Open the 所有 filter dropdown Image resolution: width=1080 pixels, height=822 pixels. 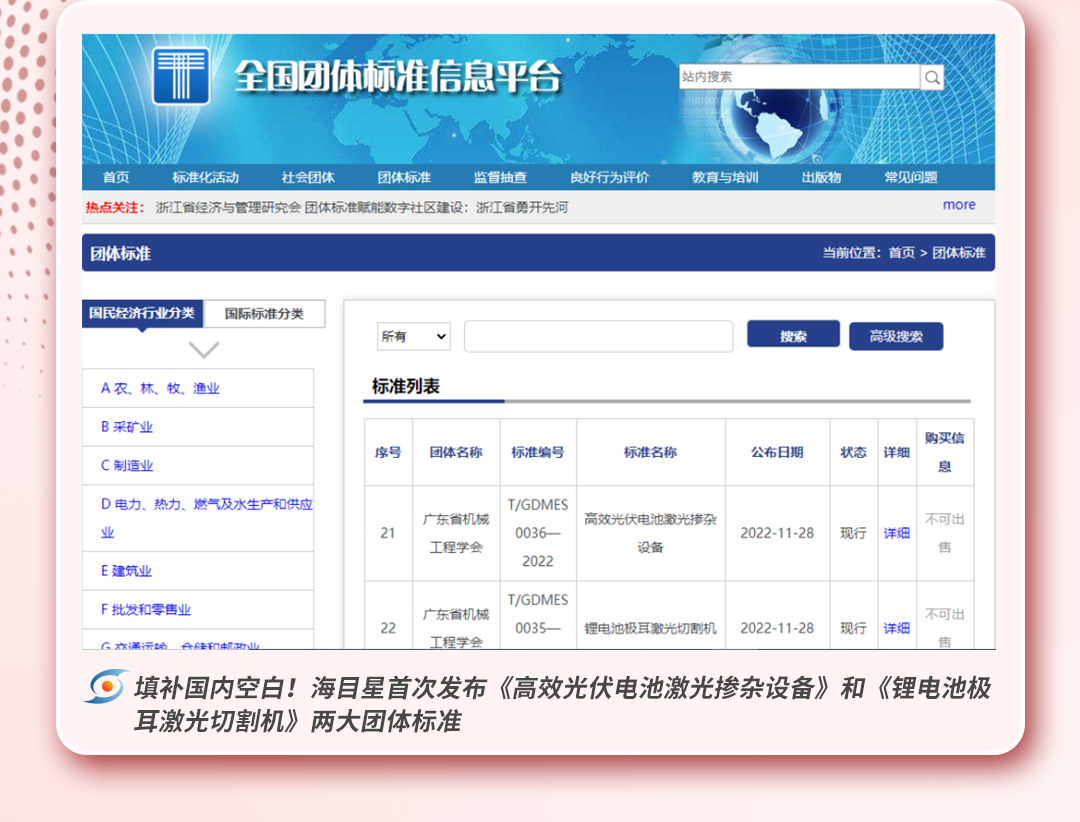point(413,336)
